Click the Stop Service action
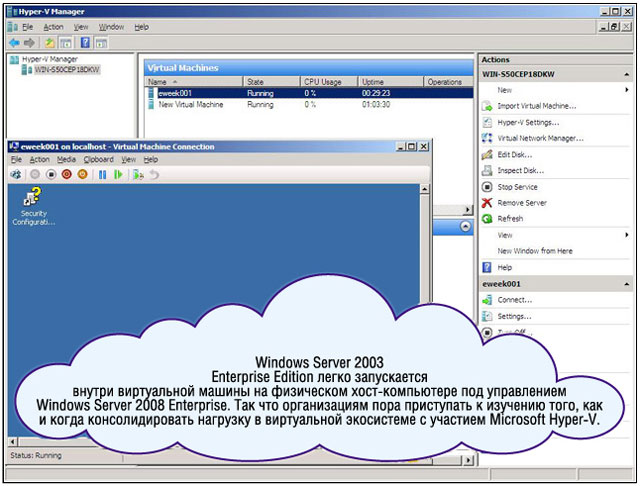 [517, 187]
